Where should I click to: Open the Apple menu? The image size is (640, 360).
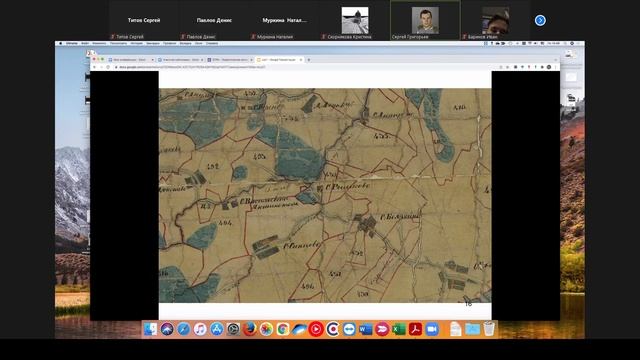point(61,43)
